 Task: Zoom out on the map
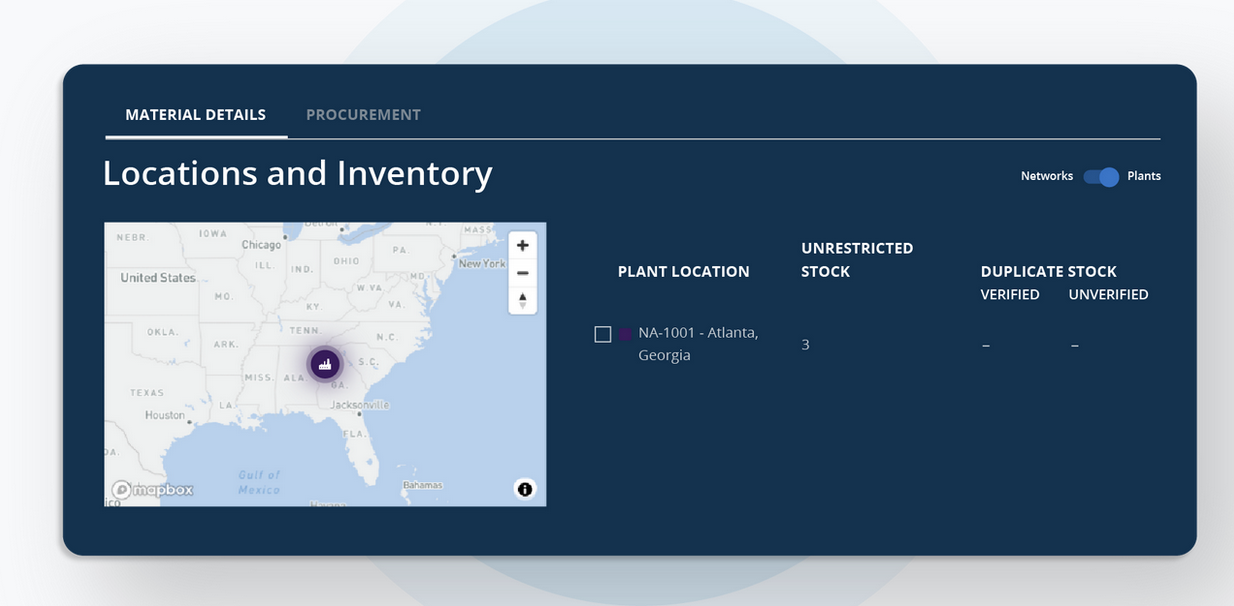point(522,273)
